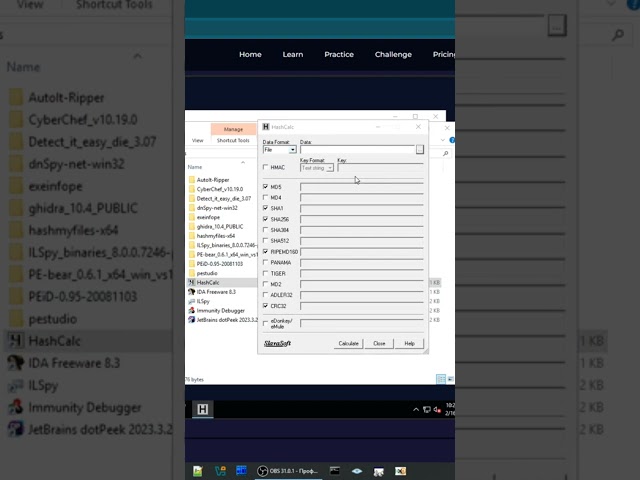Click the rightmost icon on outer taskbar
The height and width of the screenshot is (480, 640).
pyautogui.click(x=400, y=471)
